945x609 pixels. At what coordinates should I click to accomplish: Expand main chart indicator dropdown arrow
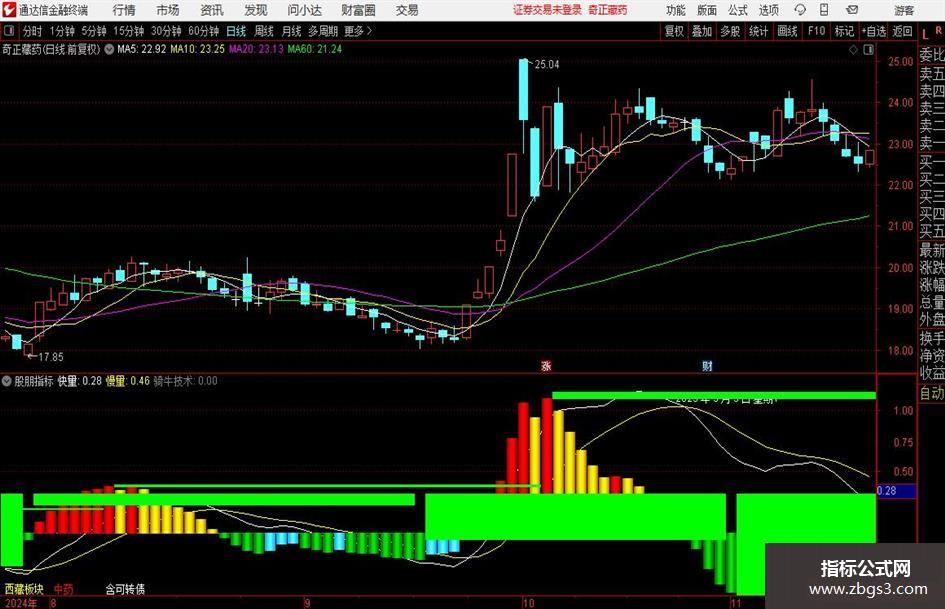click(109, 49)
